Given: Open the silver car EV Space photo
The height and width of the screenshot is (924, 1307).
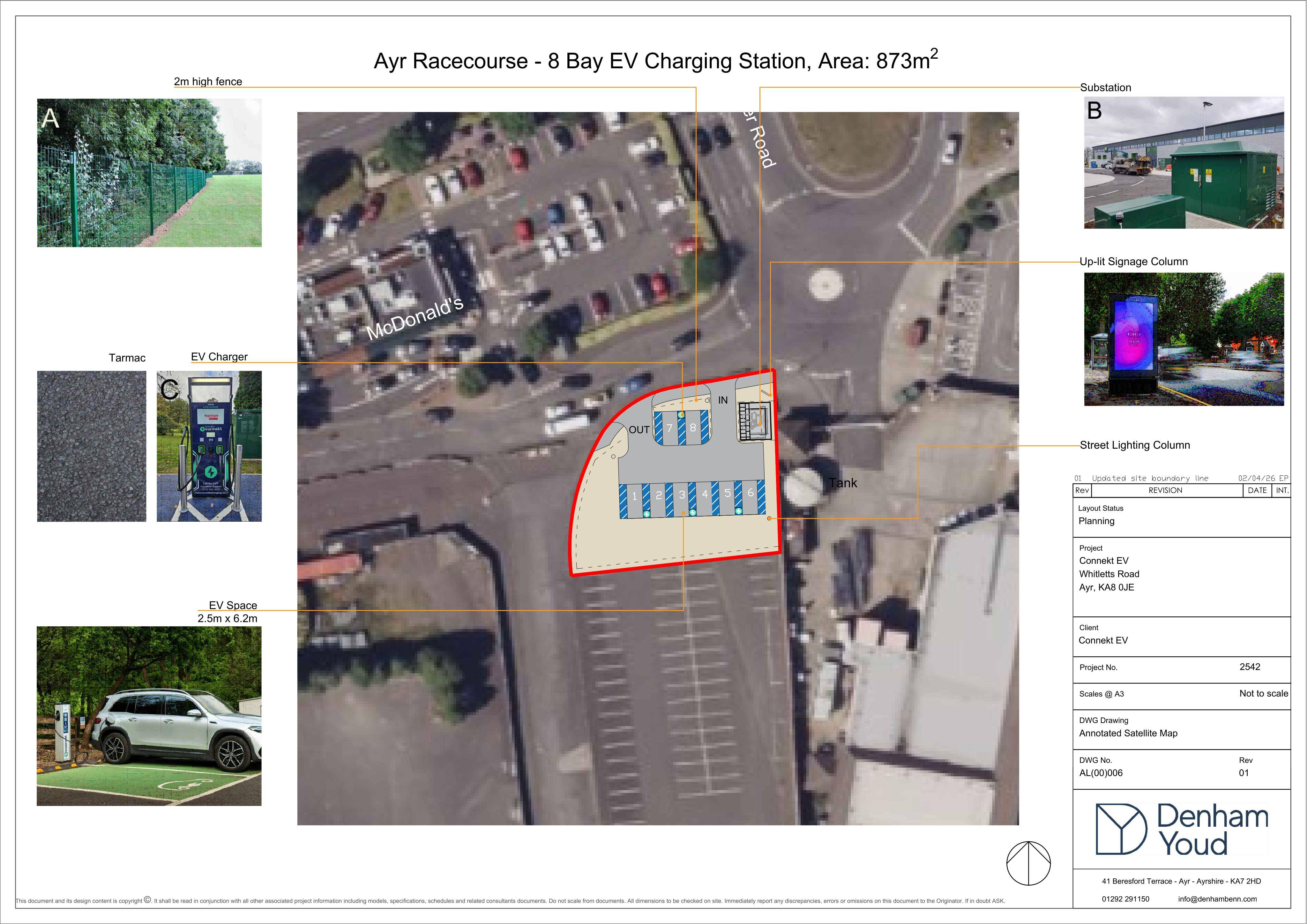Looking at the screenshot, I should click(149, 716).
